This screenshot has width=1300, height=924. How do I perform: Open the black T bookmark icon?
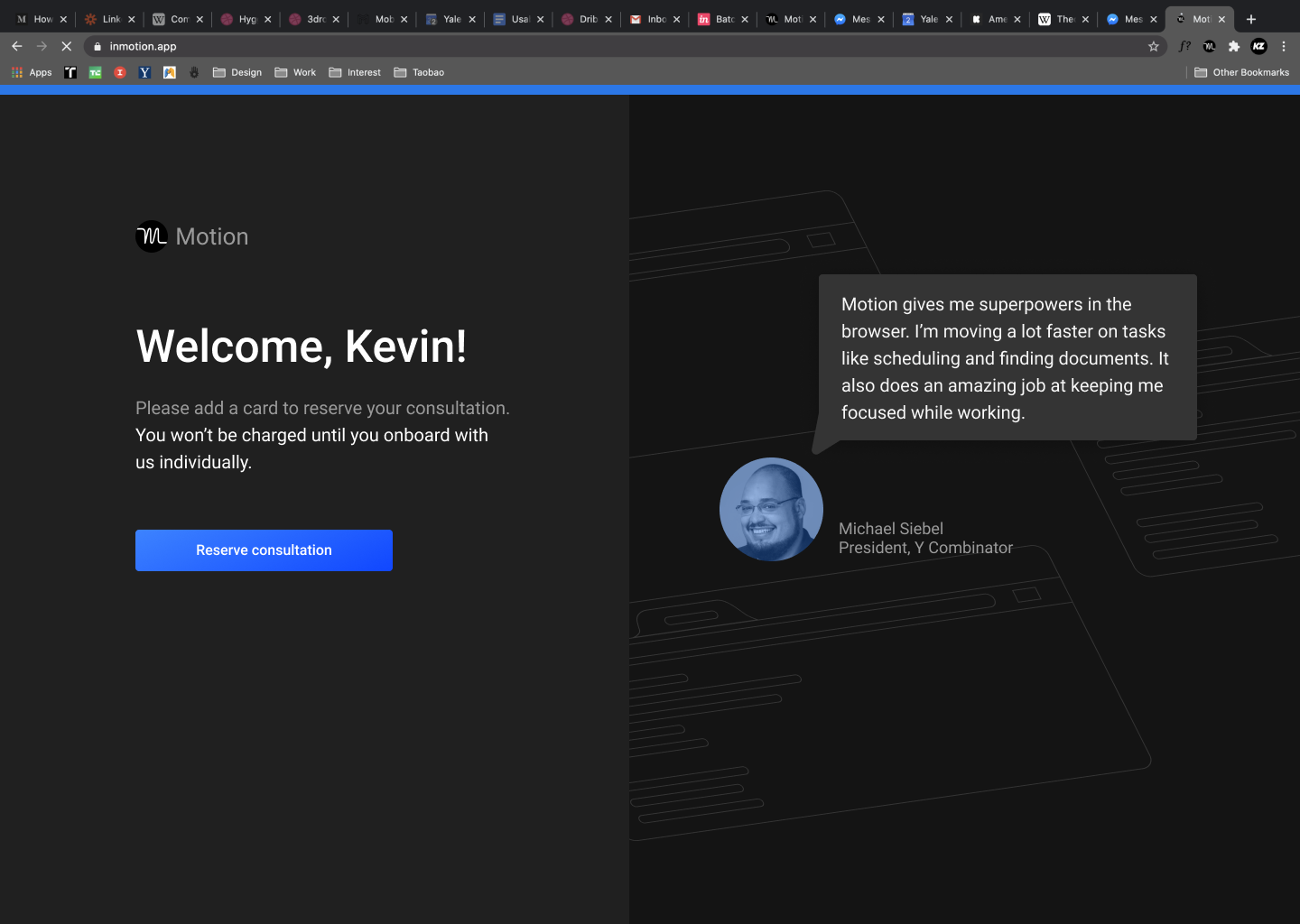[x=70, y=72]
